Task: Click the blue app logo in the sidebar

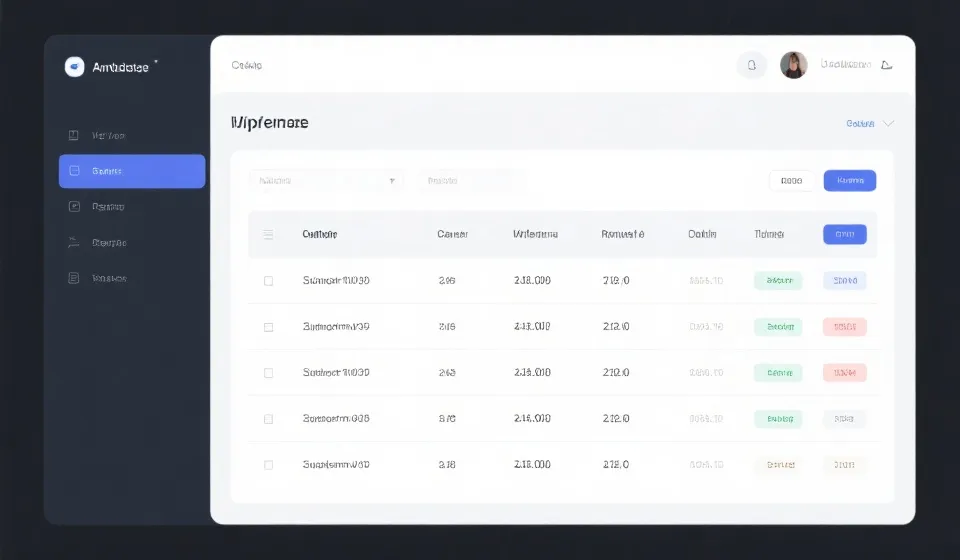Action: [x=75, y=67]
